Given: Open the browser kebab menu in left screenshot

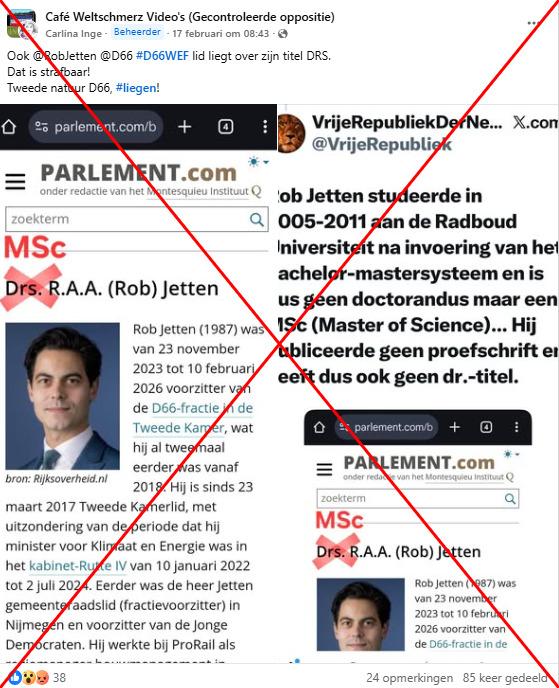Looking at the screenshot, I should point(265,127).
